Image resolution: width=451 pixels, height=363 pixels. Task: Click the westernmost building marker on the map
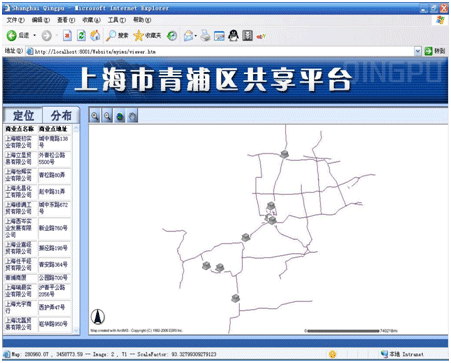click(x=207, y=265)
